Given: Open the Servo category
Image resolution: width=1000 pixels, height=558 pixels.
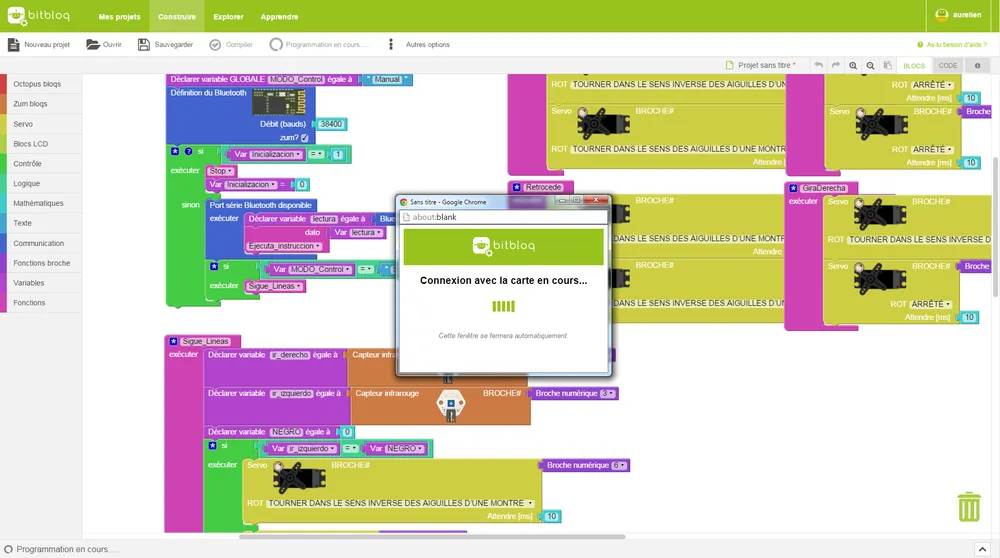Looking at the screenshot, I should [41, 124].
